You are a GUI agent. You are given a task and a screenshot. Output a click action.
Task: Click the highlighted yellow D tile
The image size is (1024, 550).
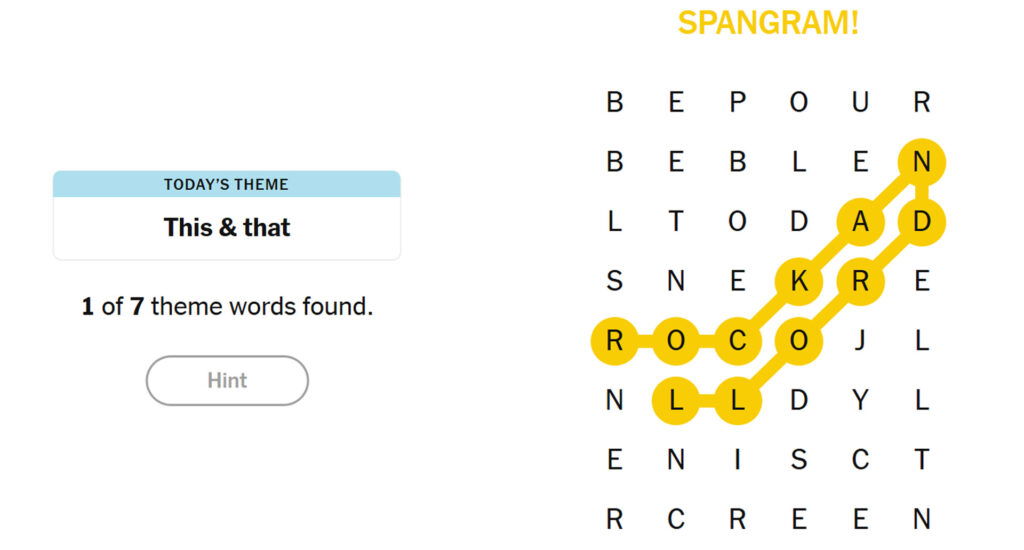[x=921, y=222]
